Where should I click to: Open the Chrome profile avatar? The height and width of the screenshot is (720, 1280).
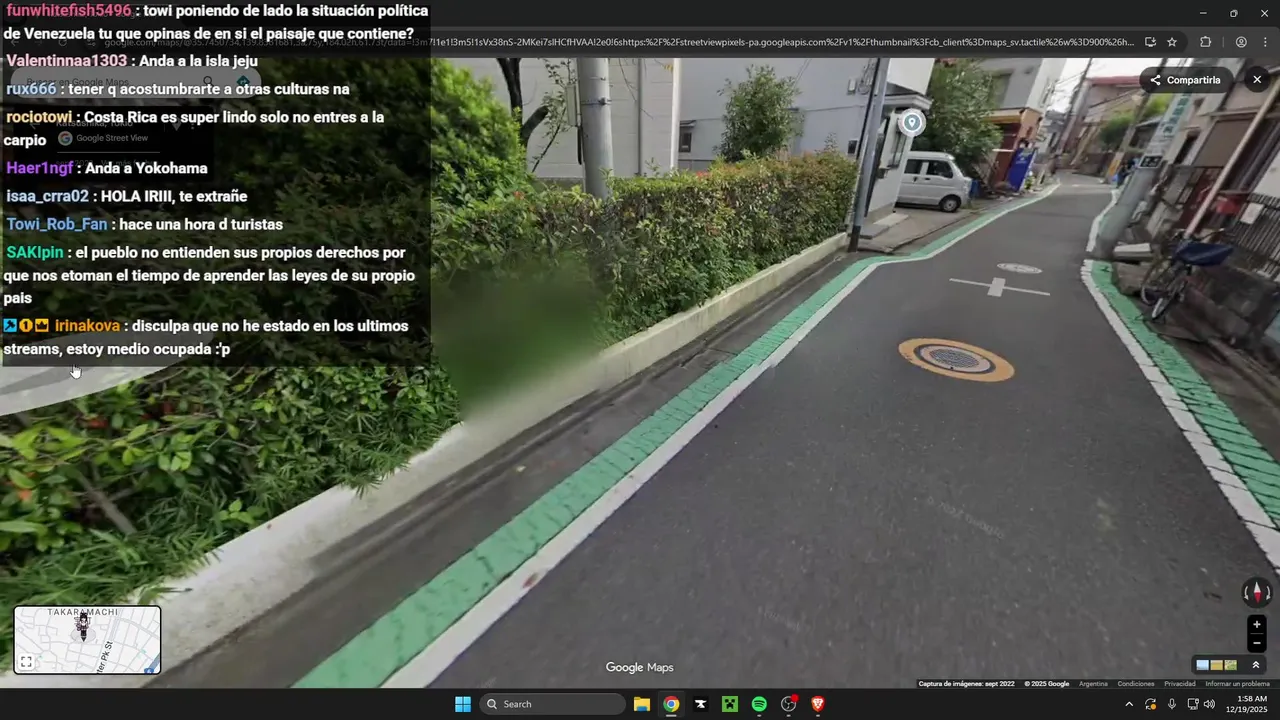(1241, 42)
